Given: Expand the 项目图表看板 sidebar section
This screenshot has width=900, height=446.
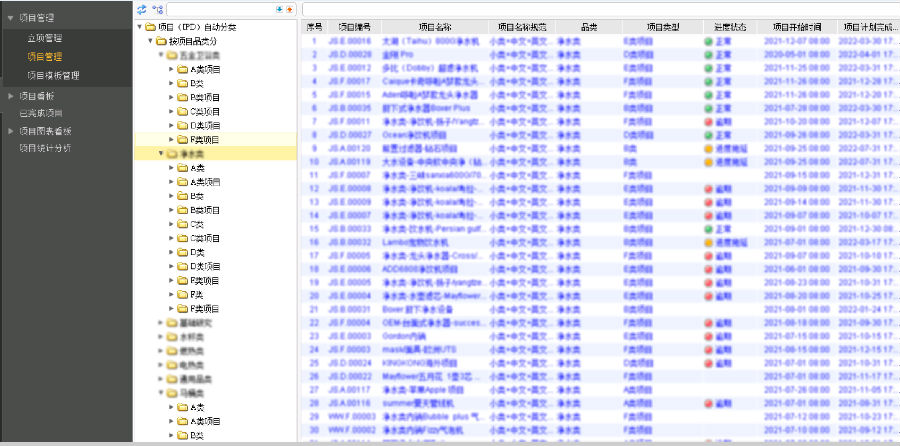Looking at the screenshot, I should [x=10, y=131].
